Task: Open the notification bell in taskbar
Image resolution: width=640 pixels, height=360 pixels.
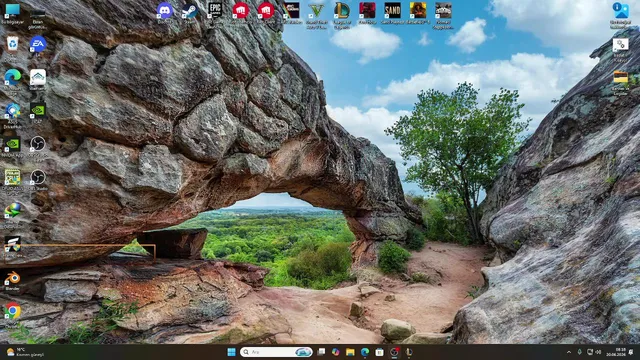Action: pos(631,352)
